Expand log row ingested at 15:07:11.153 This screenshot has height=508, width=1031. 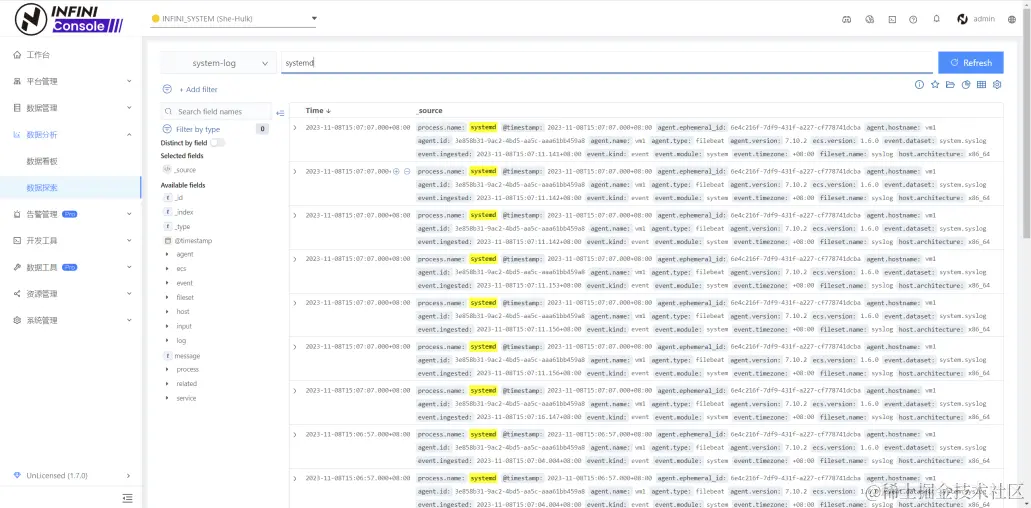point(295,259)
